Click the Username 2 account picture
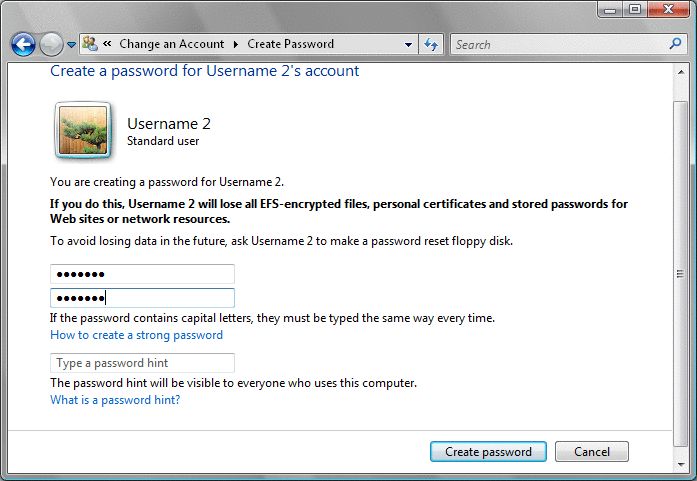 pos(82,131)
